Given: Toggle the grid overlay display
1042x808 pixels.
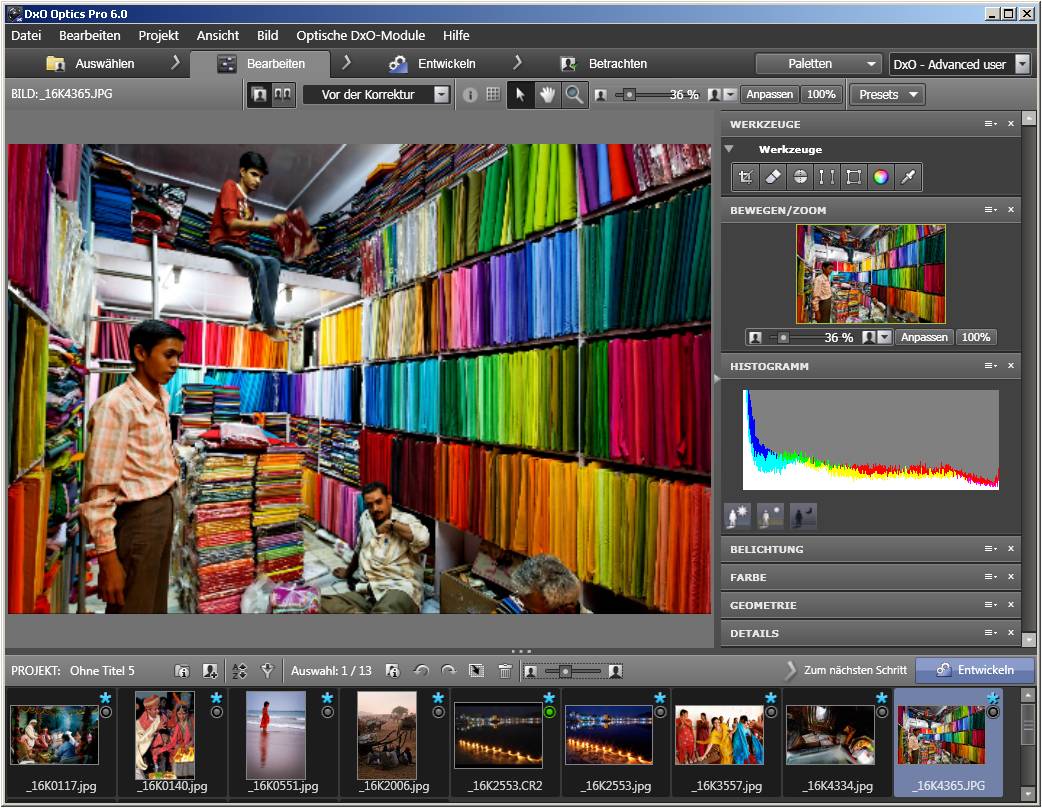Looking at the screenshot, I should (492, 94).
